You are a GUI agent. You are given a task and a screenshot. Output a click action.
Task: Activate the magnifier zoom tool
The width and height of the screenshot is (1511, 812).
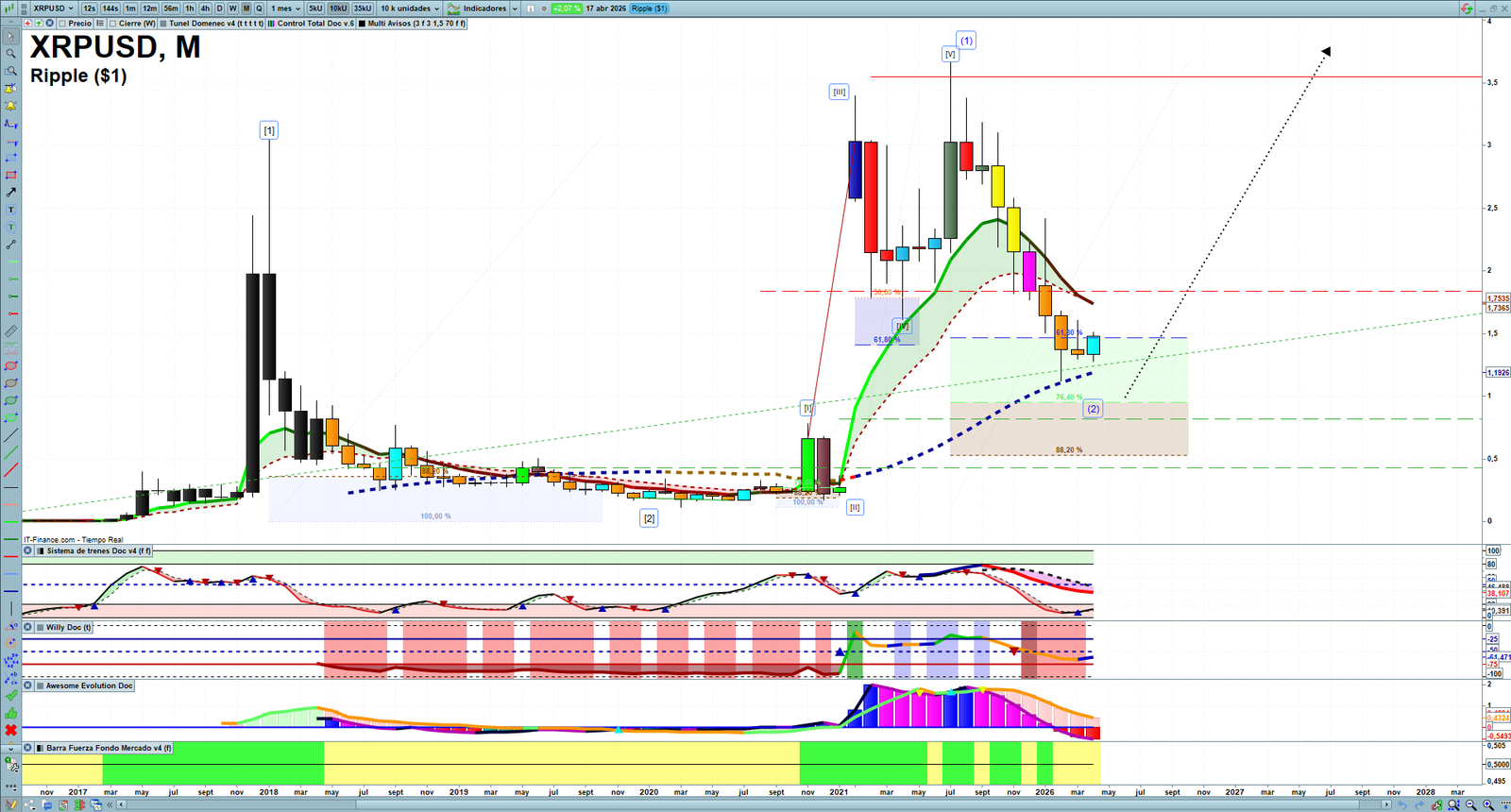pos(10,54)
